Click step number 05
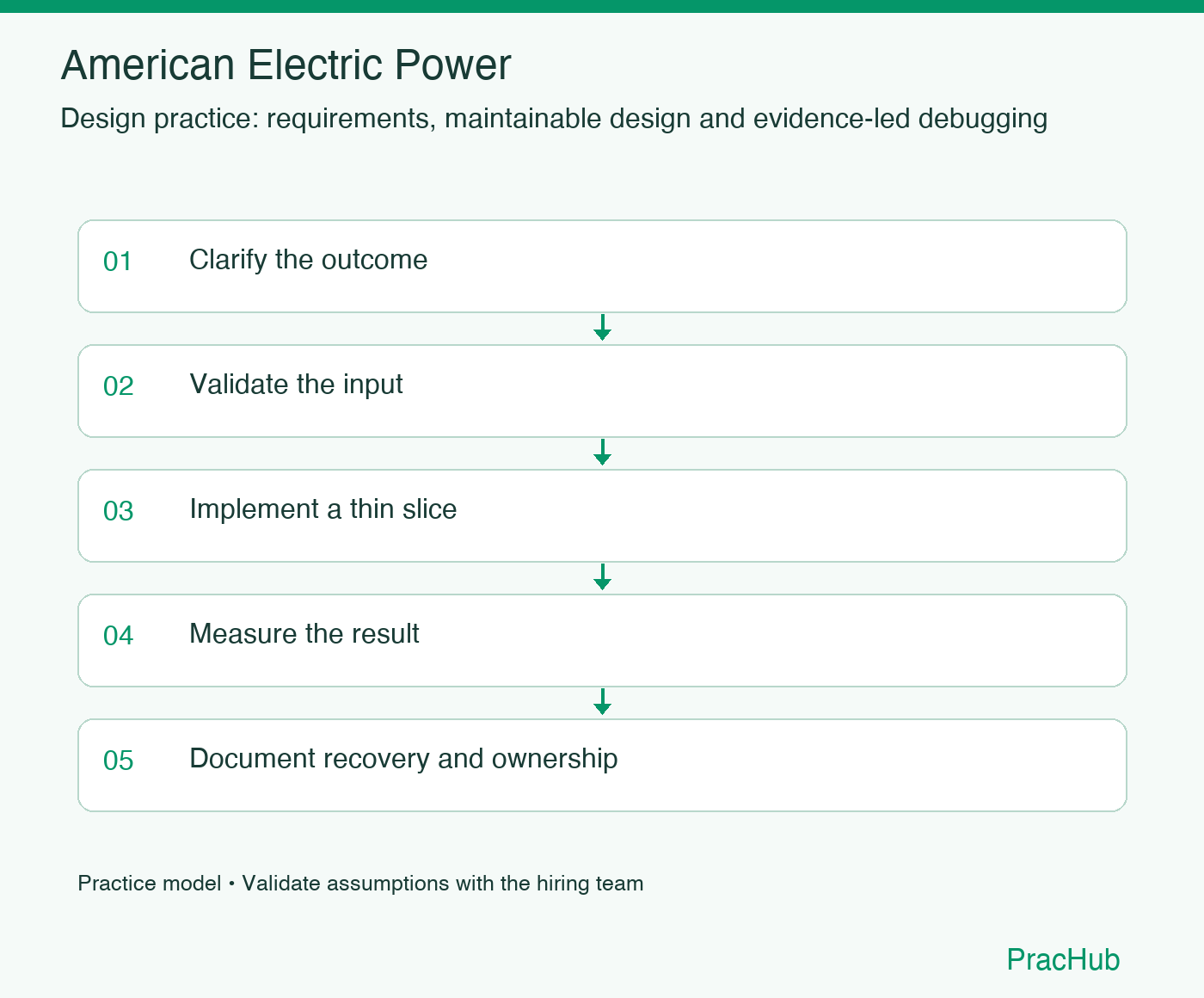 click(118, 761)
